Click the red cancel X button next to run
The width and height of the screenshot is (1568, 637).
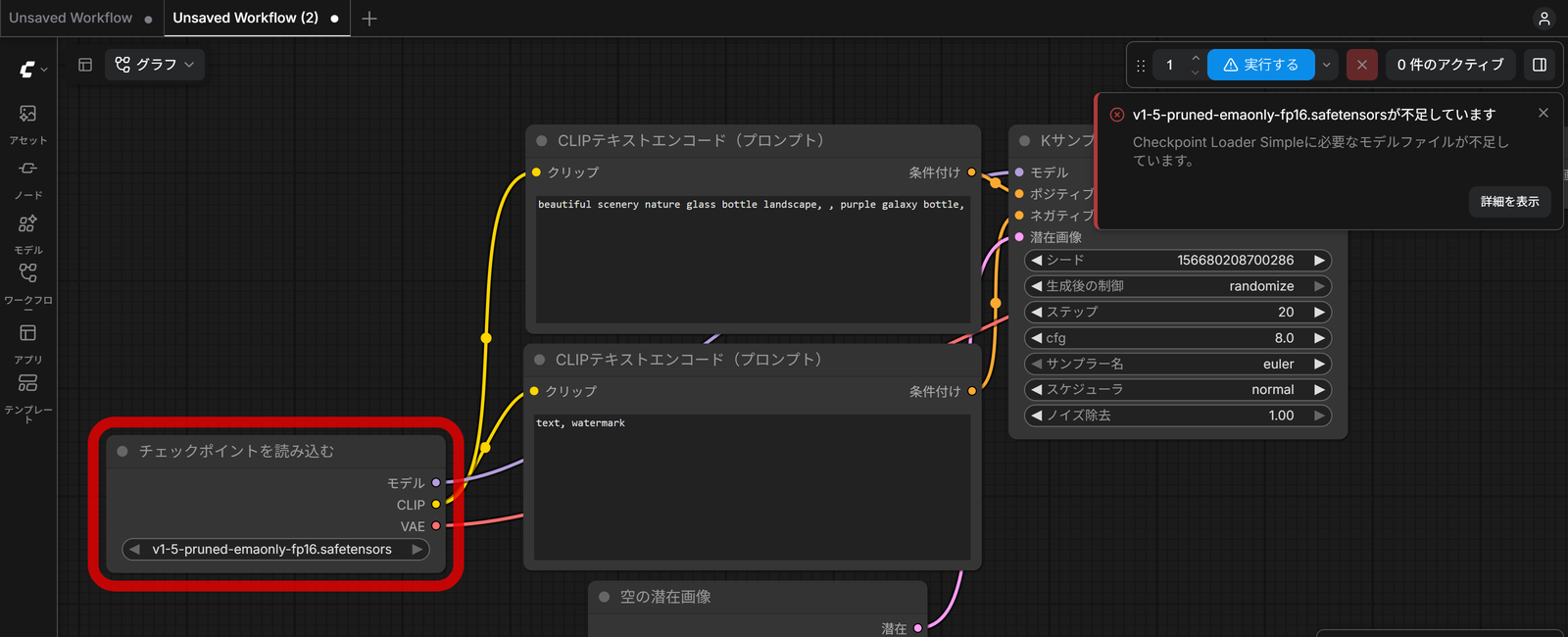(x=1361, y=65)
